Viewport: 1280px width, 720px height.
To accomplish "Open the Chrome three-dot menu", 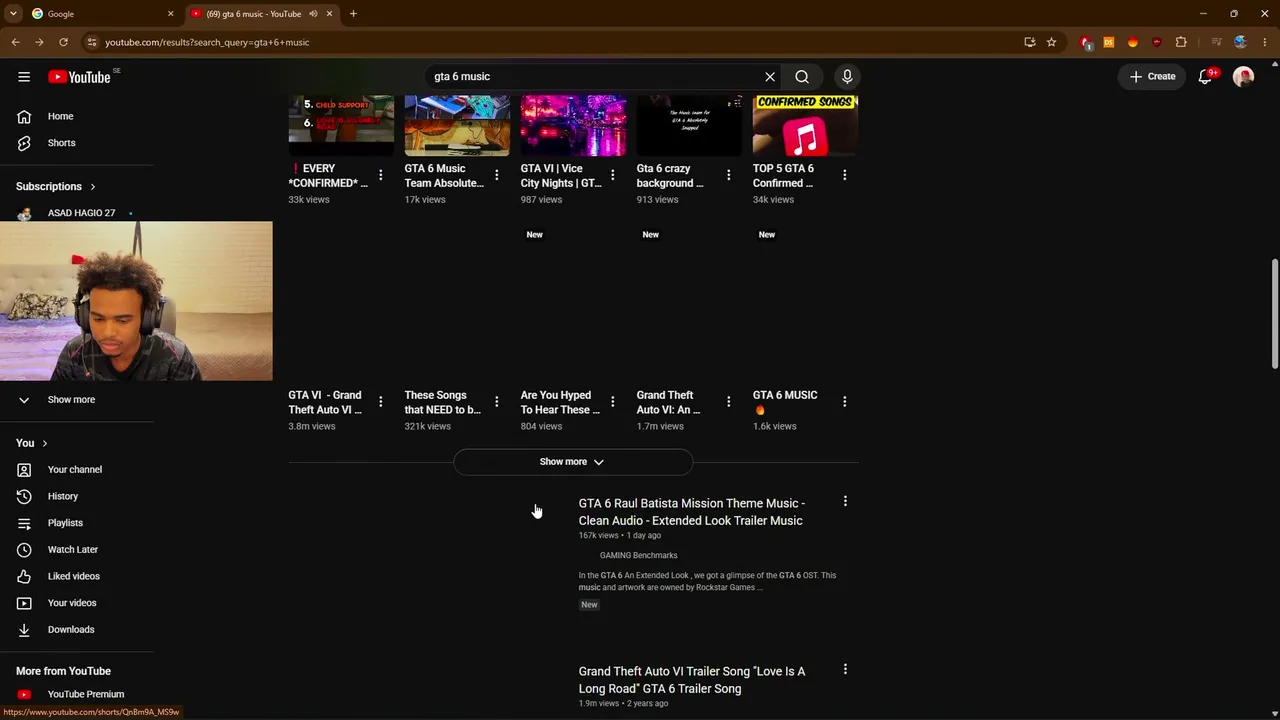I will click(1265, 42).
